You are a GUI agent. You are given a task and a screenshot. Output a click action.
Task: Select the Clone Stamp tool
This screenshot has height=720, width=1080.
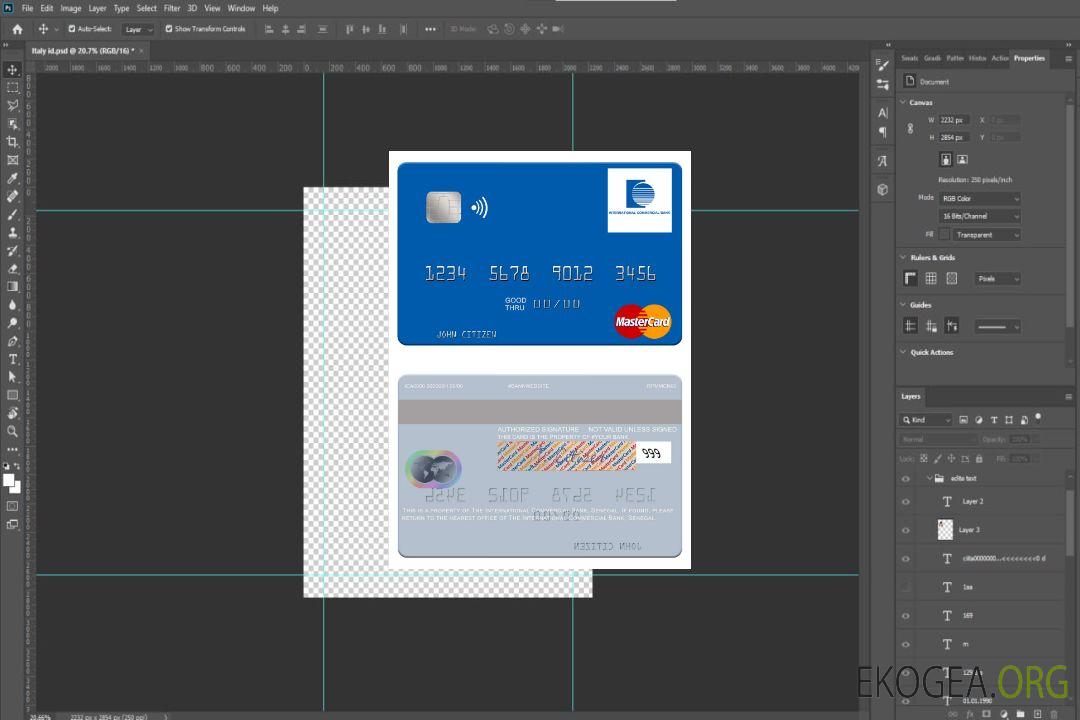click(x=12, y=232)
